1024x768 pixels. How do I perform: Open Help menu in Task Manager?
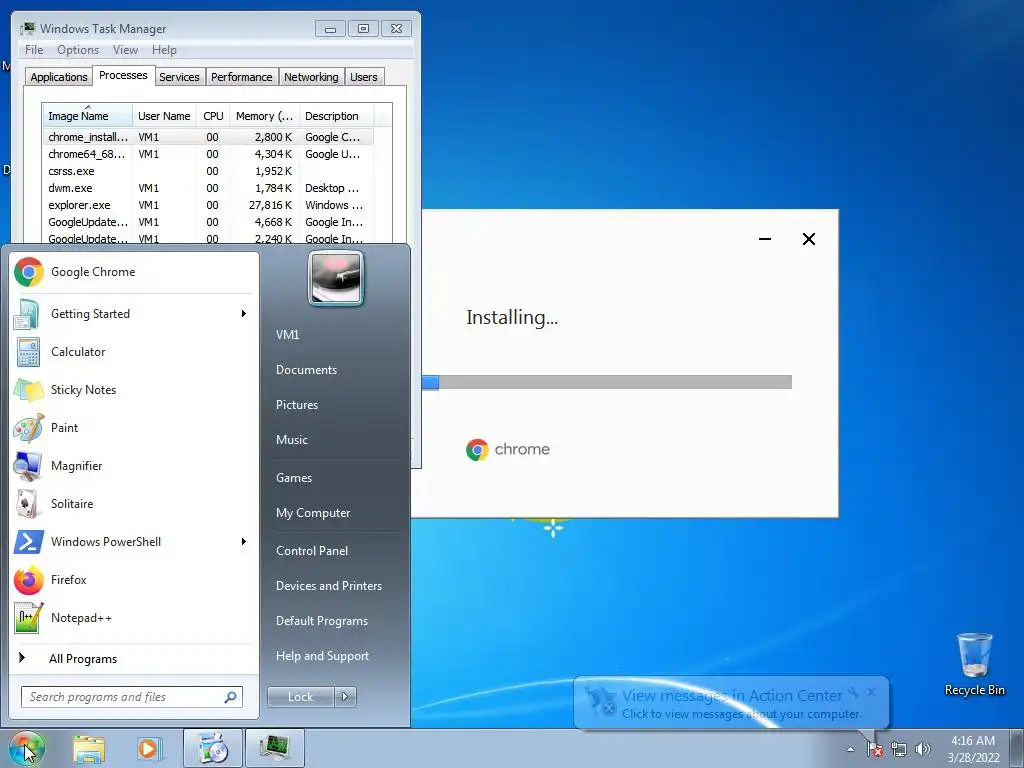(164, 50)
